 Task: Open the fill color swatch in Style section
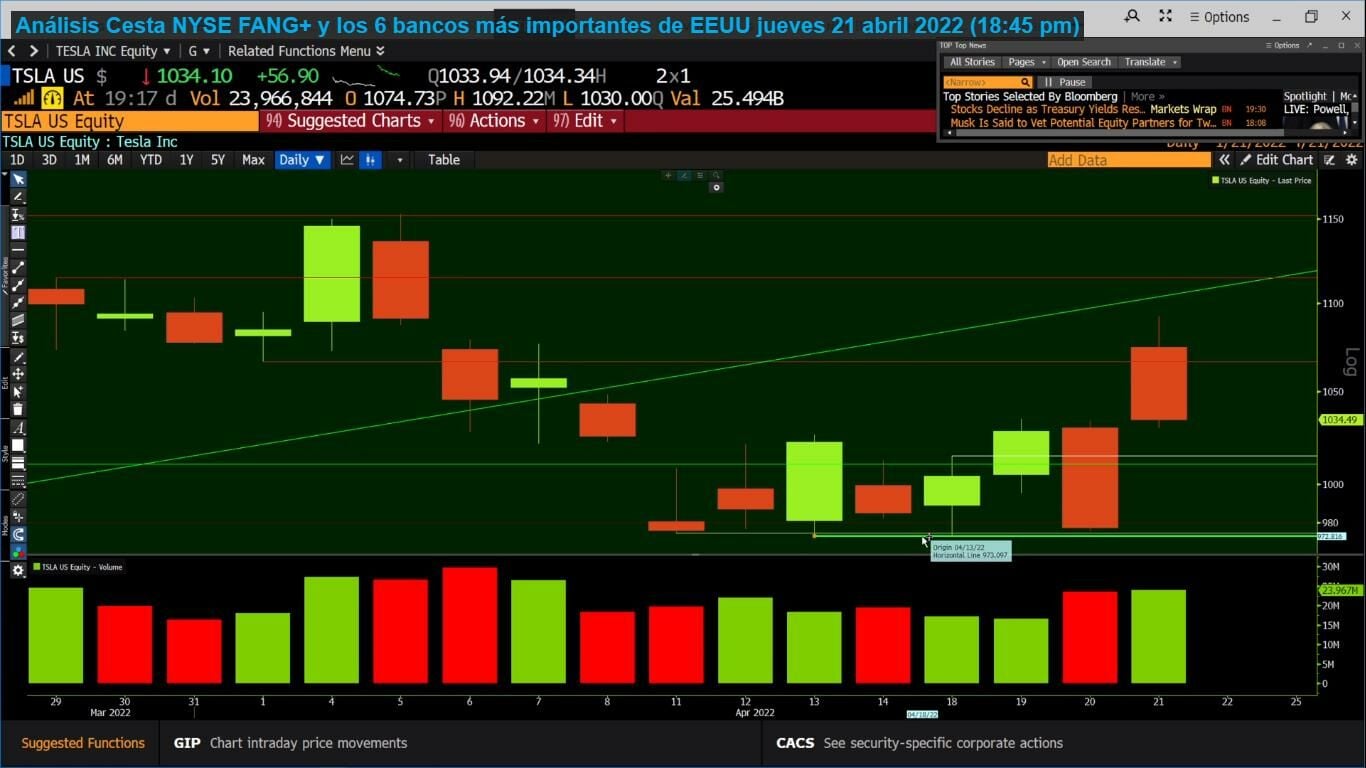(18, 446)
